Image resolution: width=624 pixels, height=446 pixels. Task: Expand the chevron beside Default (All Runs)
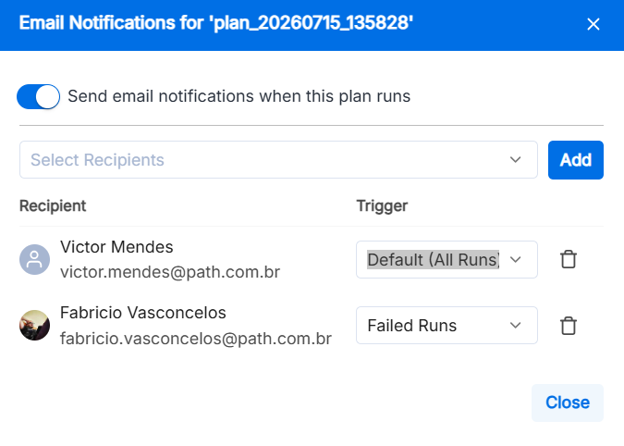pos(515,260)
